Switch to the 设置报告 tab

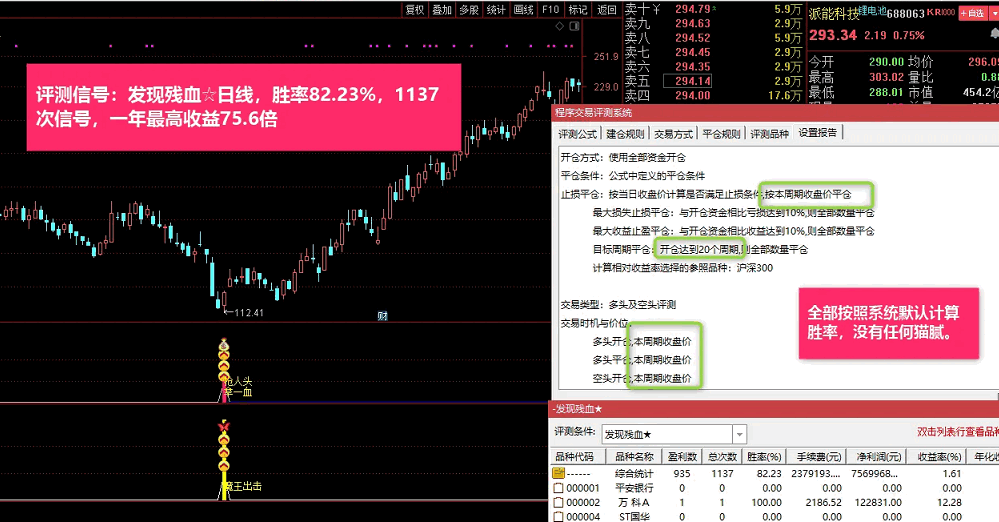[x=818, y=133]
